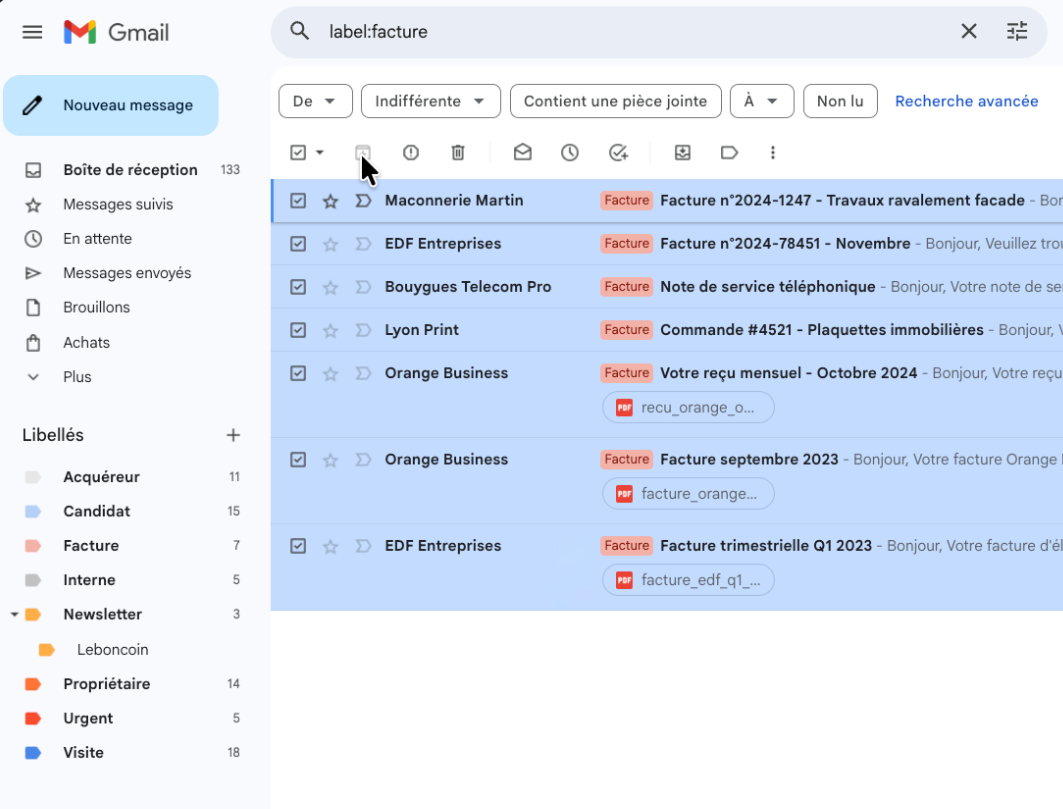Mark selected as read envelope icon
Screen dimensions: 1063x809
(522, 152)
